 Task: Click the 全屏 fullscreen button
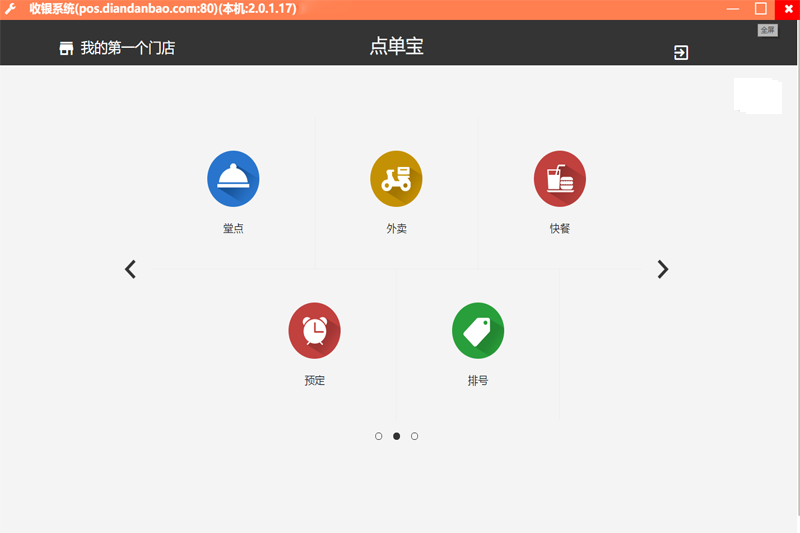pos(767,30)
